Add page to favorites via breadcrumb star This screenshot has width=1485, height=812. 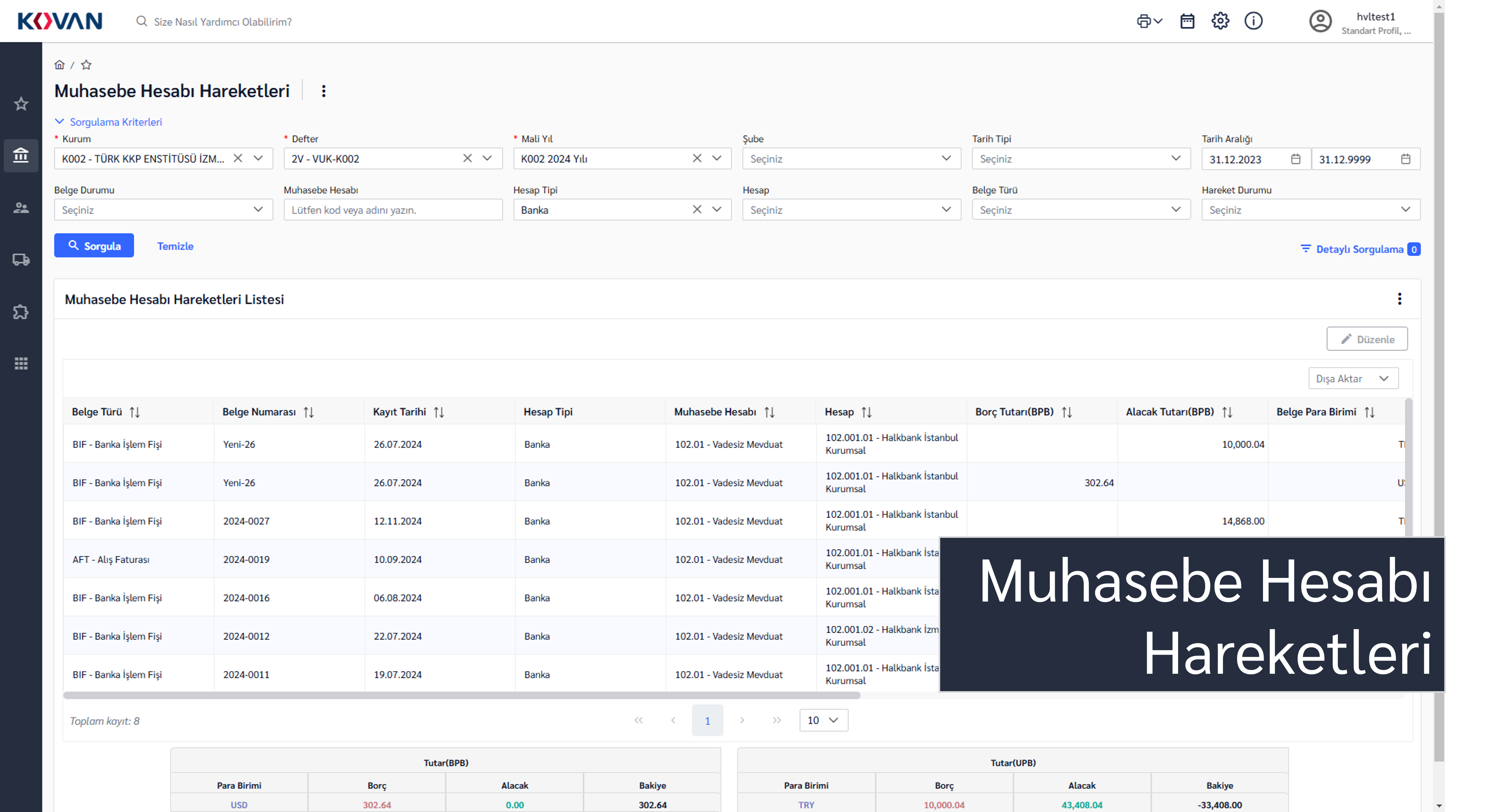click(x=86, y=65)
